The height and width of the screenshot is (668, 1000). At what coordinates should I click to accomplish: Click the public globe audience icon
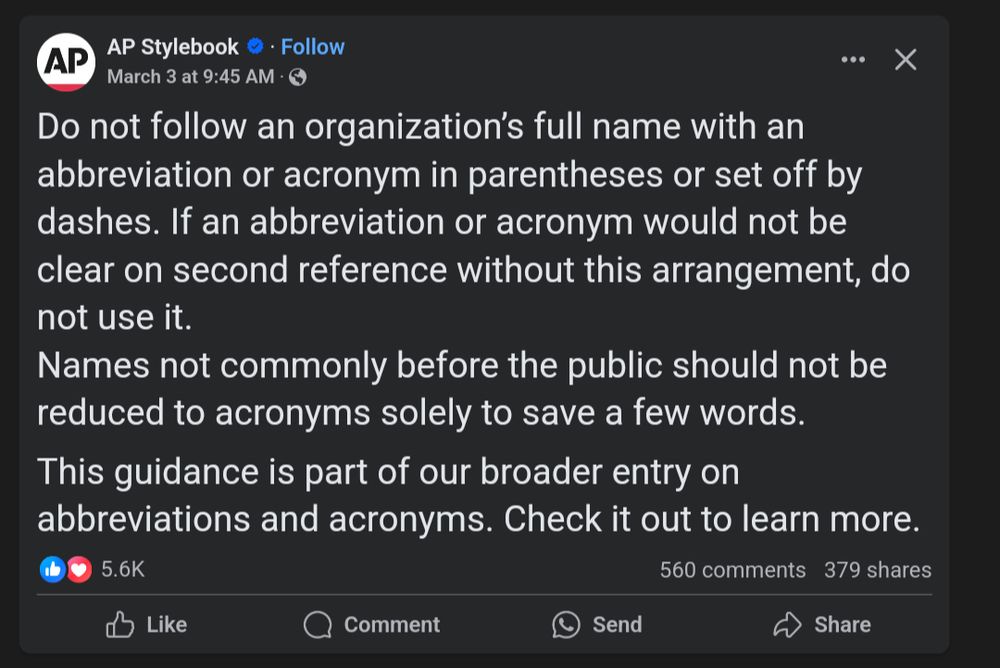(x=297, y=77)
